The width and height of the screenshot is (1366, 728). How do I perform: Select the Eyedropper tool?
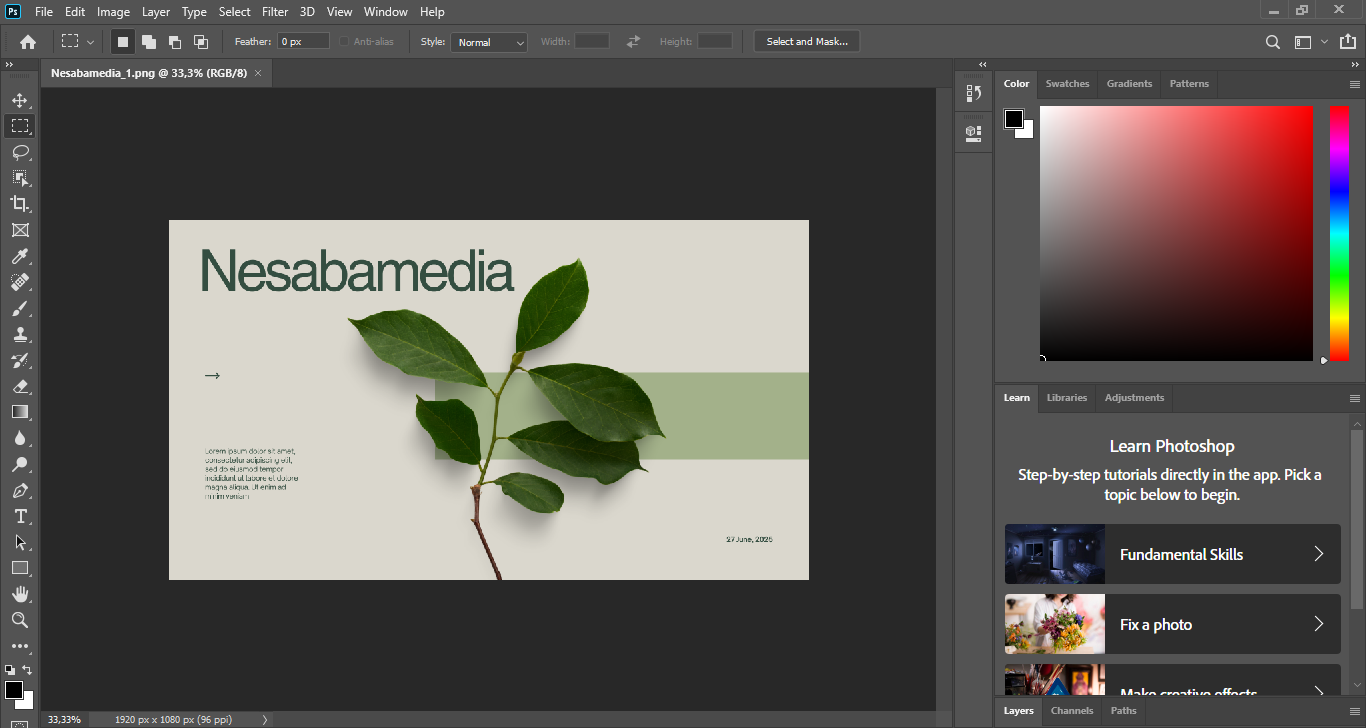tap(20, 257)
